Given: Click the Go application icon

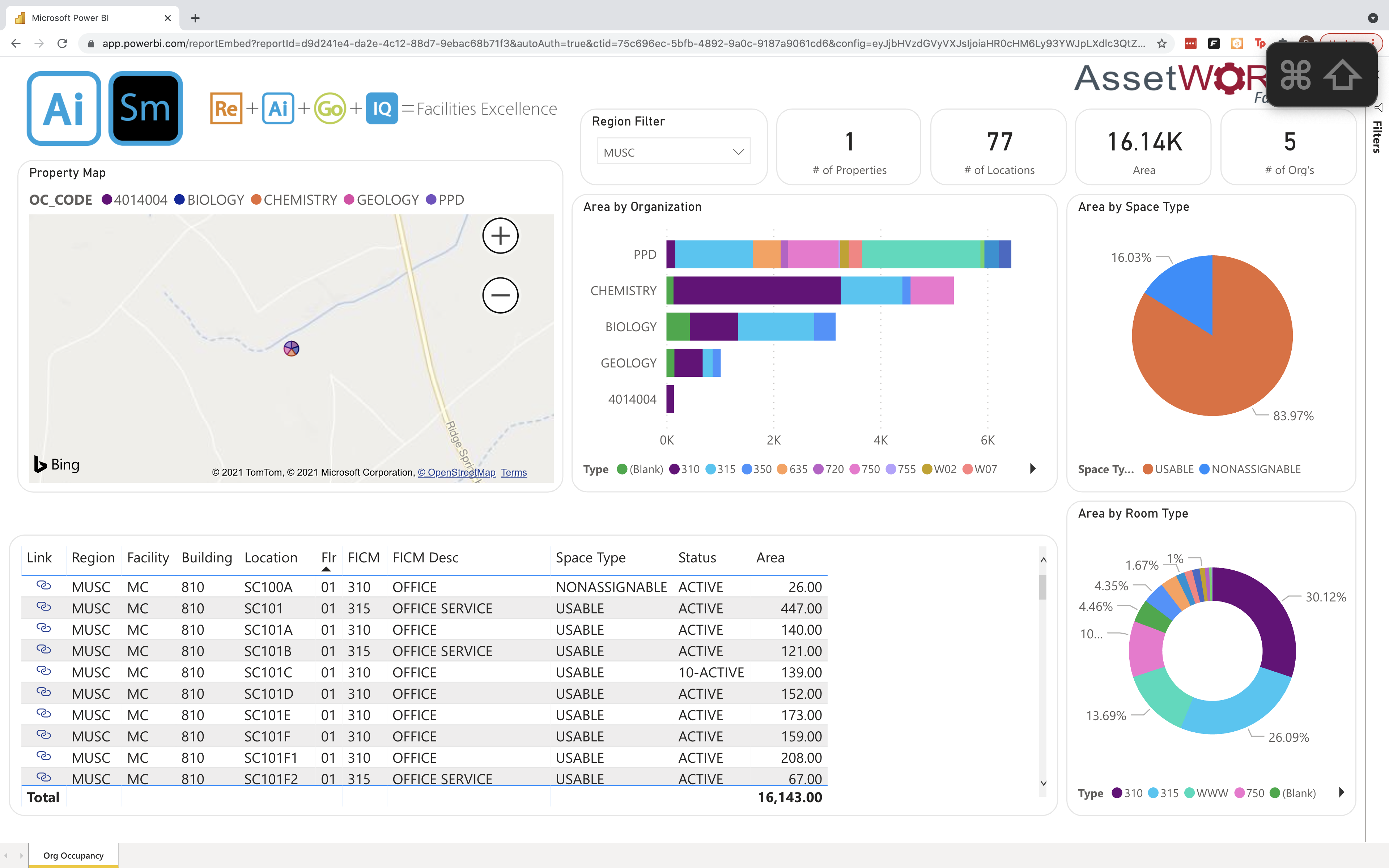Looking at the screenshot, I should [x=329, y=109].
